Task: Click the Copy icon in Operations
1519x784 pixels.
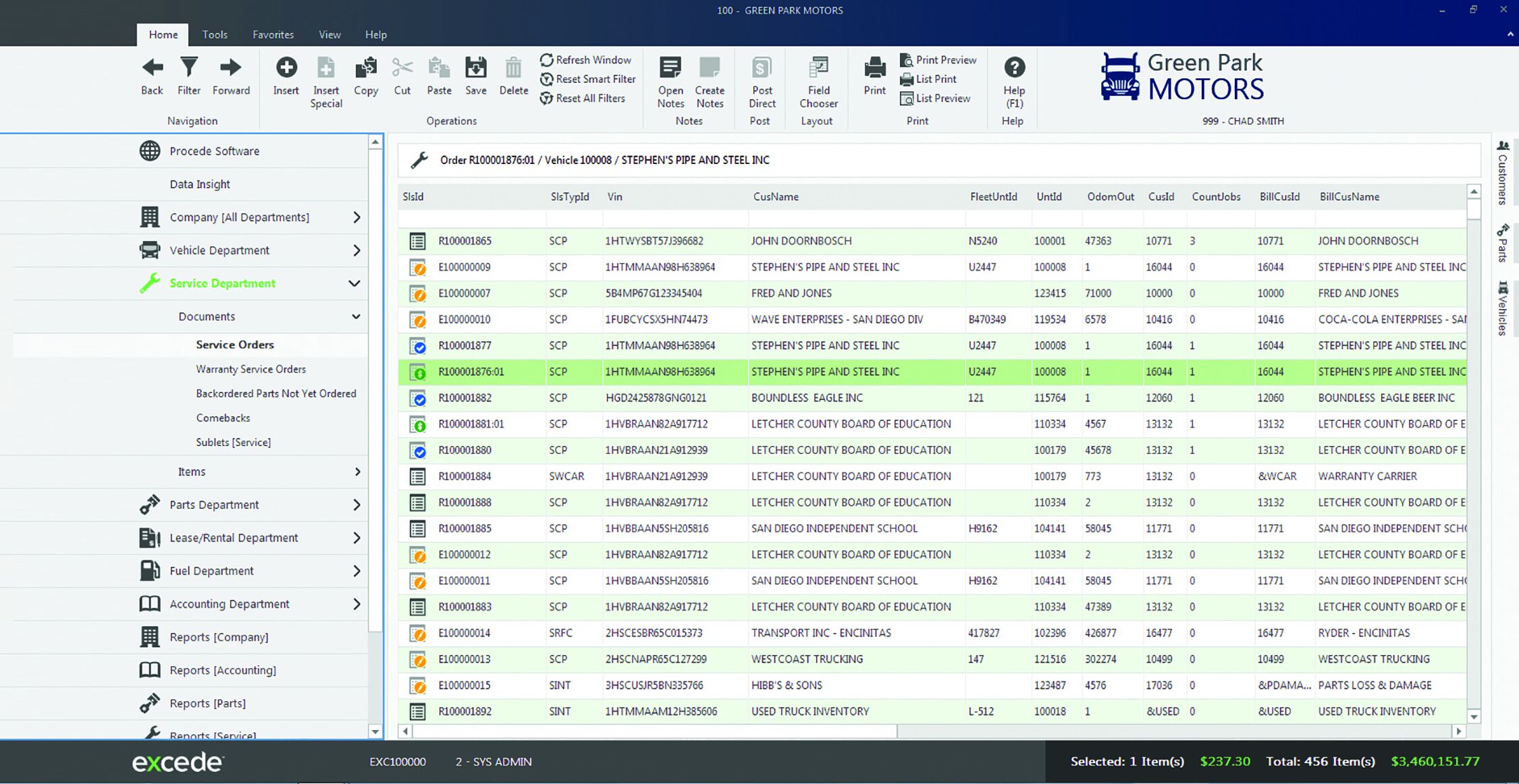Action: [x=365, y=67]
